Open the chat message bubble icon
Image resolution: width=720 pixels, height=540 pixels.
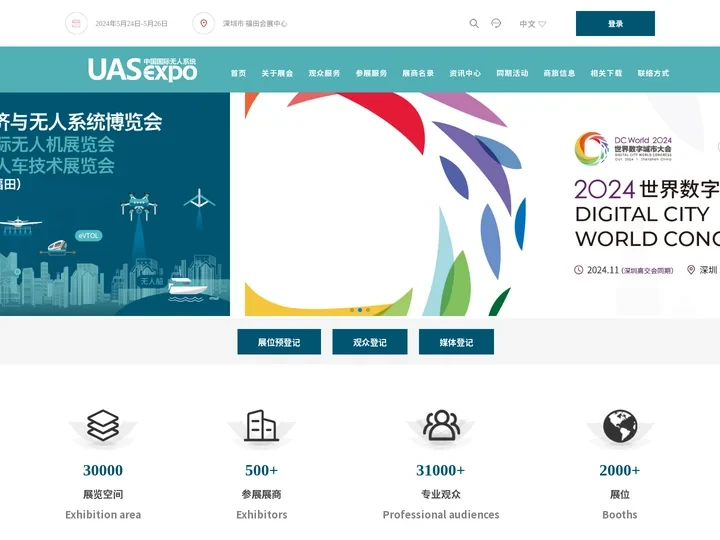click(x=496, y=23)
